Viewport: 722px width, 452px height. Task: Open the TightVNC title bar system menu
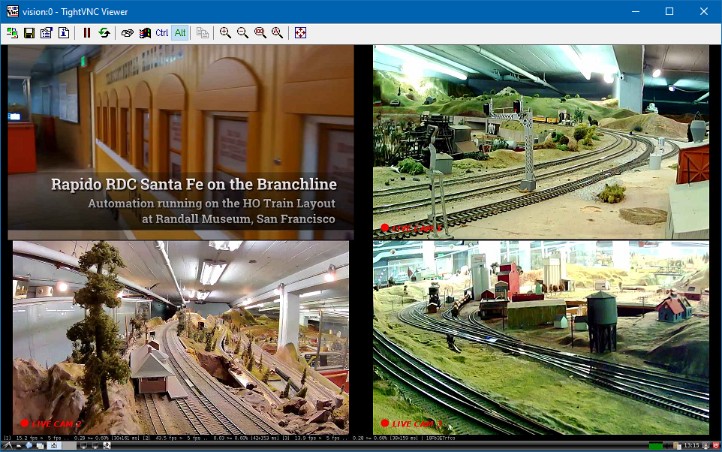[12, 10]
